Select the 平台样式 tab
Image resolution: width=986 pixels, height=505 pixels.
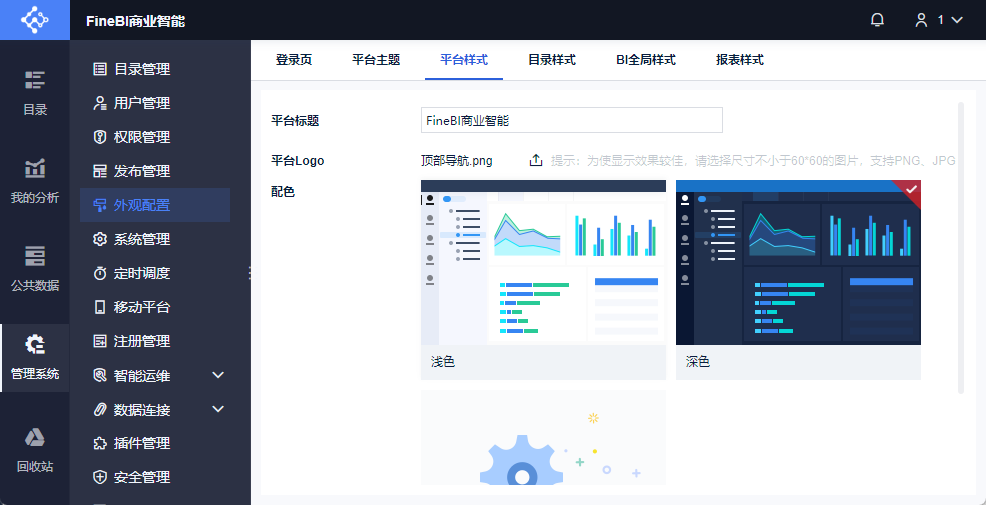point(464,60)
